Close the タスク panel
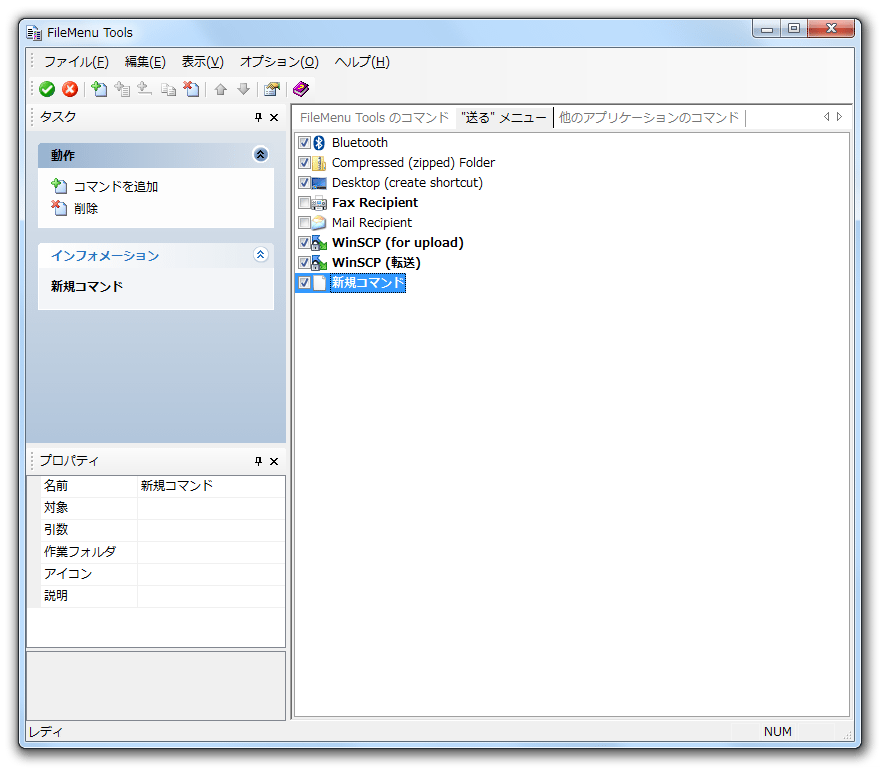Screen dimensions: 884x770 point(274,117)
